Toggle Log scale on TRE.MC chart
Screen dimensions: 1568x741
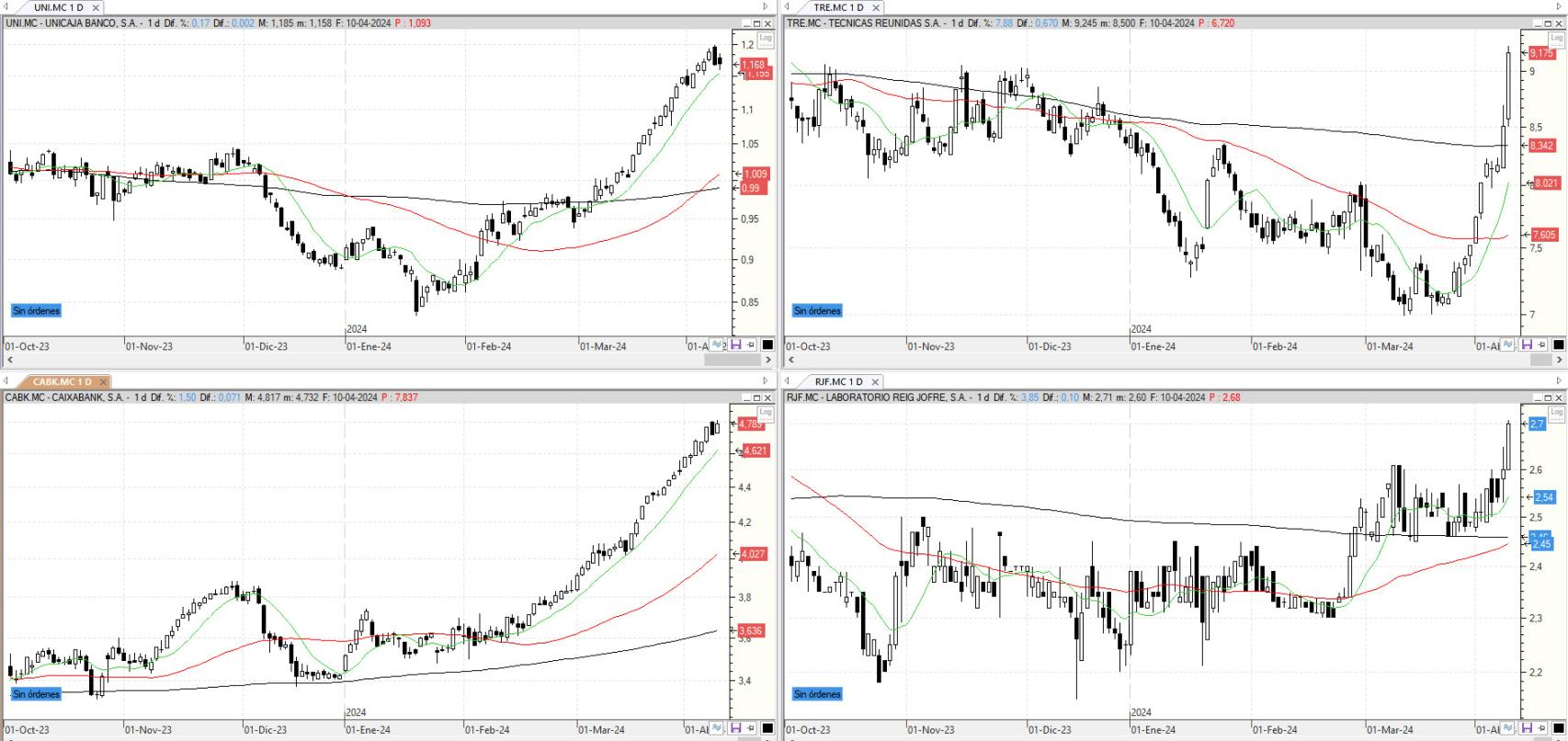pyautogui.click(x=1557, y=40)
